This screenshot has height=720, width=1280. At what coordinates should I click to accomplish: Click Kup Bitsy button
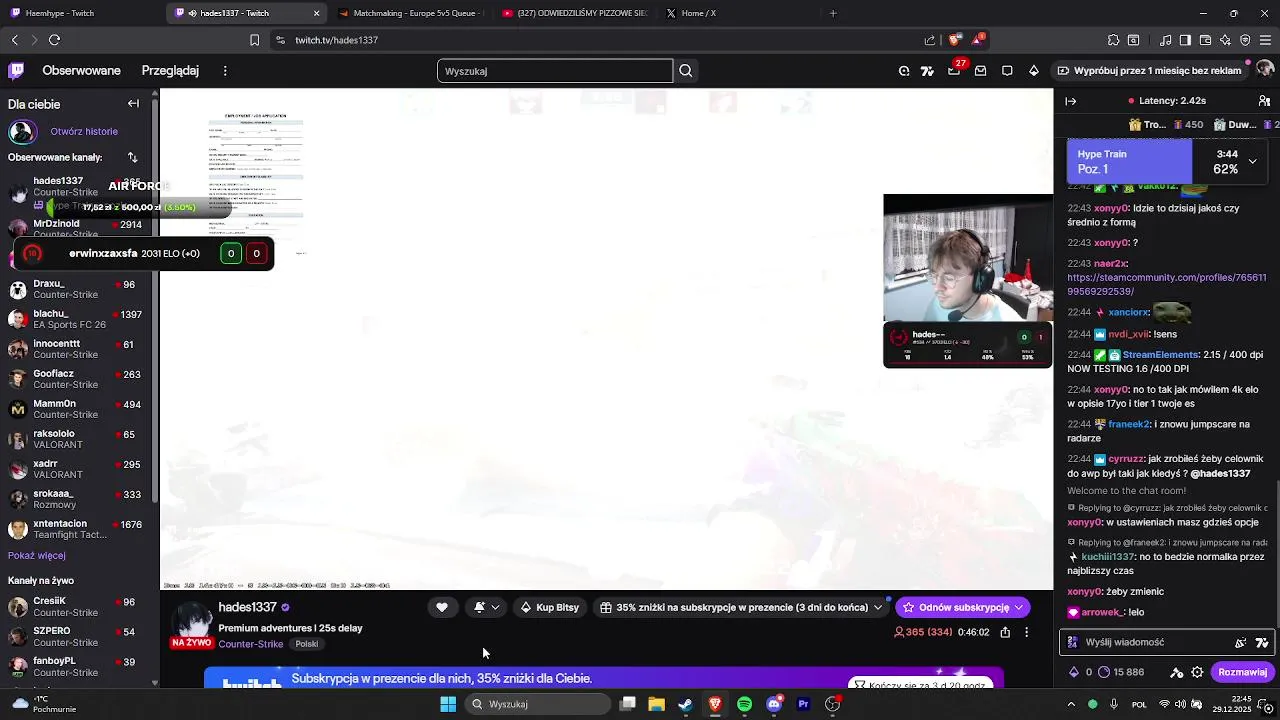point(549,607)
